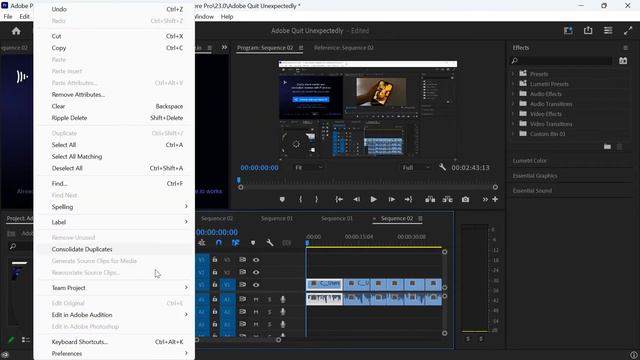The image size is (640, 360).
Task: Expand the Custom Bin 01 folder
Action: (x=513, y=134)
